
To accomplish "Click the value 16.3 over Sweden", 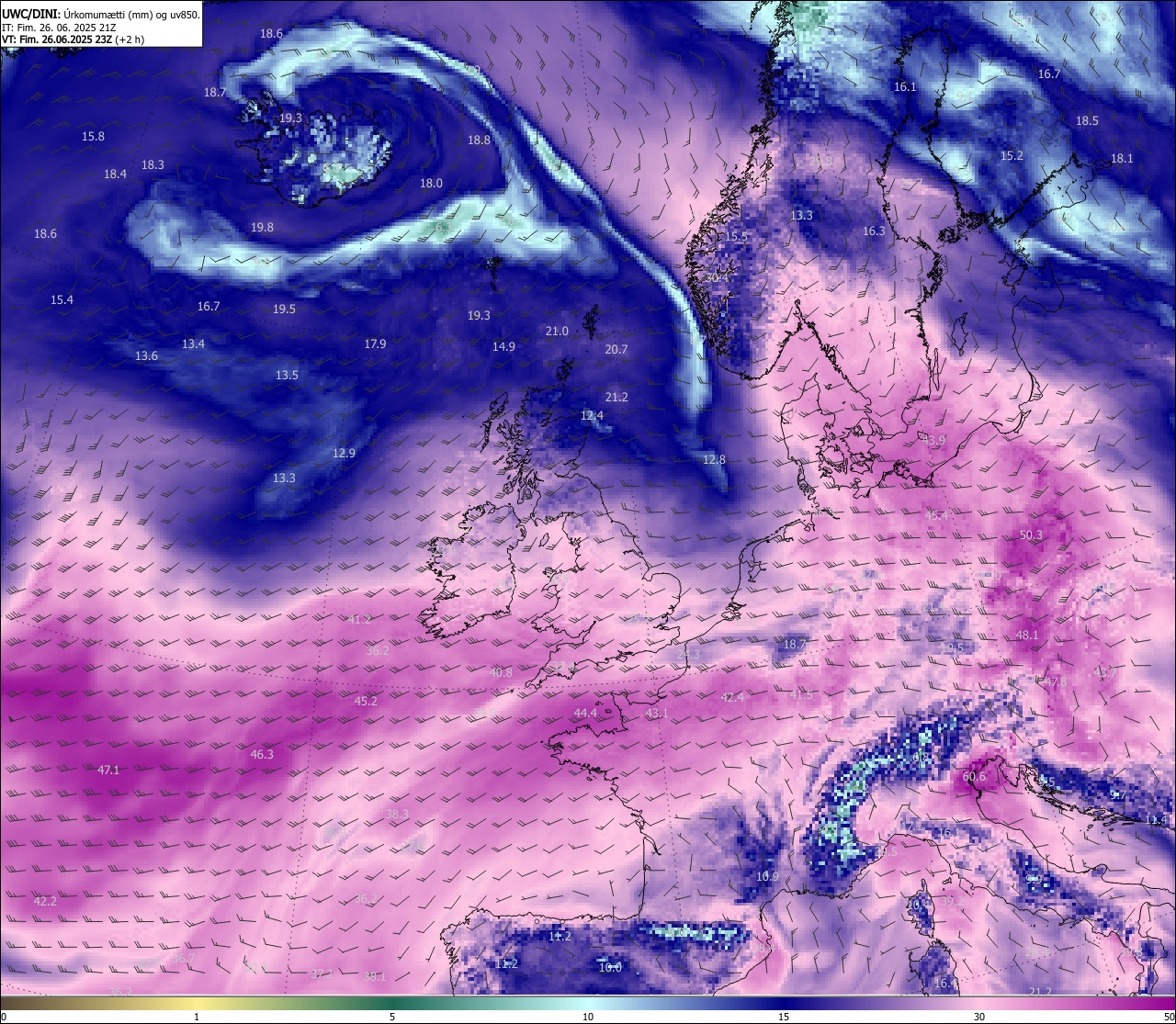I will click(874, 231).
